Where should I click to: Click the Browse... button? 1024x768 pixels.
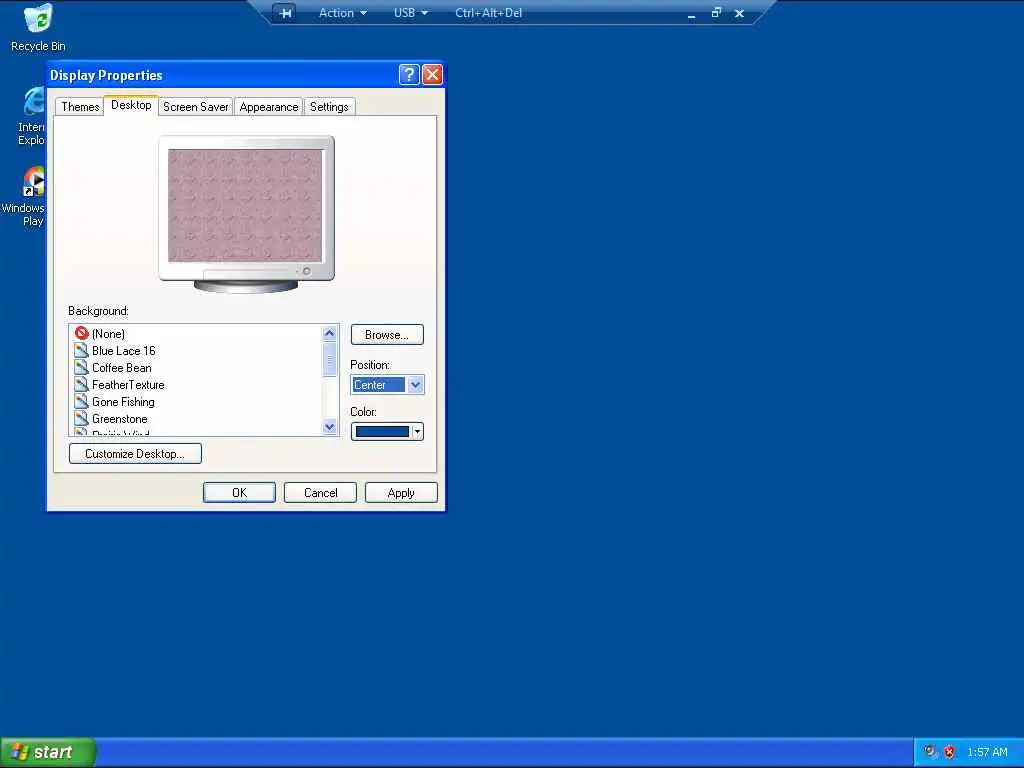[387, 334]
